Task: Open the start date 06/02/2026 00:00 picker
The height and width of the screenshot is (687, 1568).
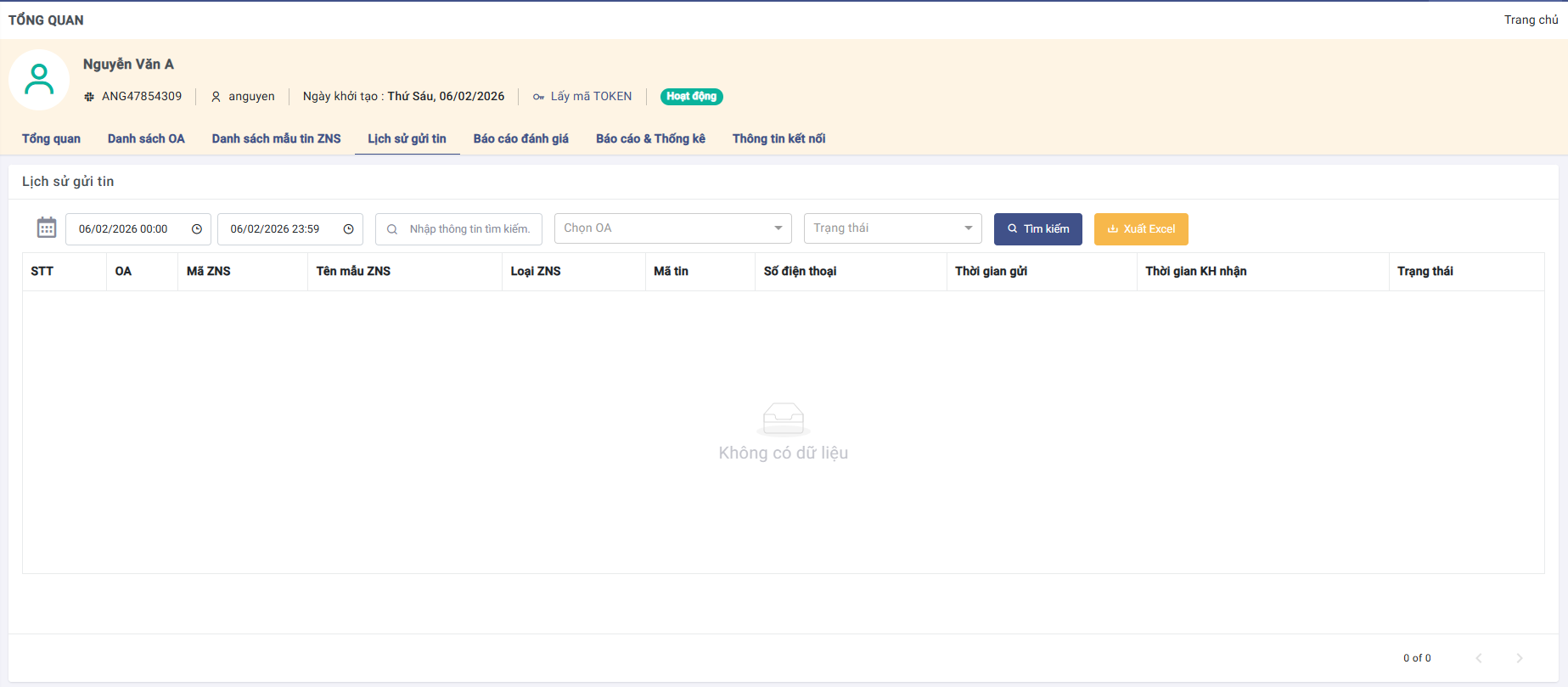Action: (x=124, y=229)
